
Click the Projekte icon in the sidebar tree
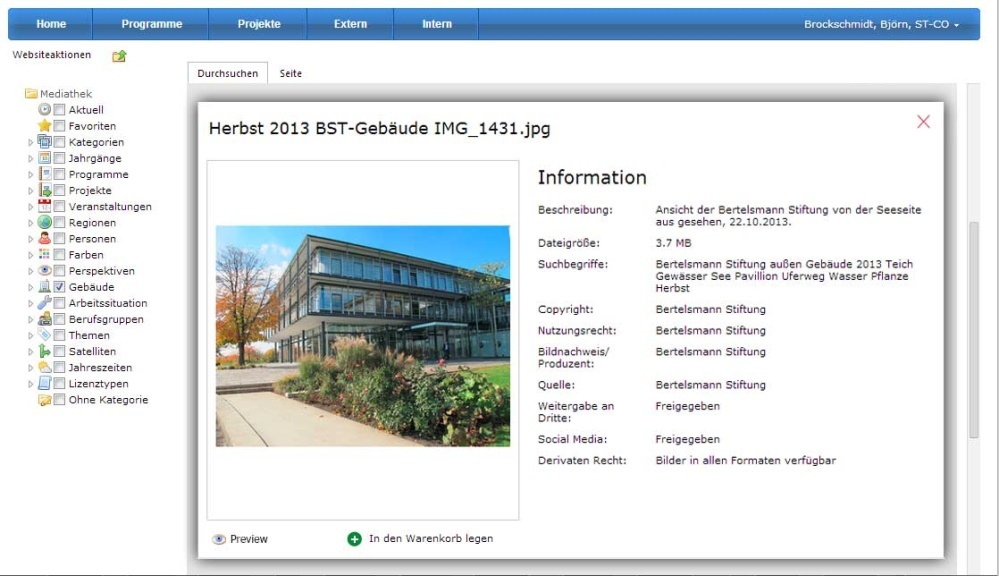tap(45, 190)
